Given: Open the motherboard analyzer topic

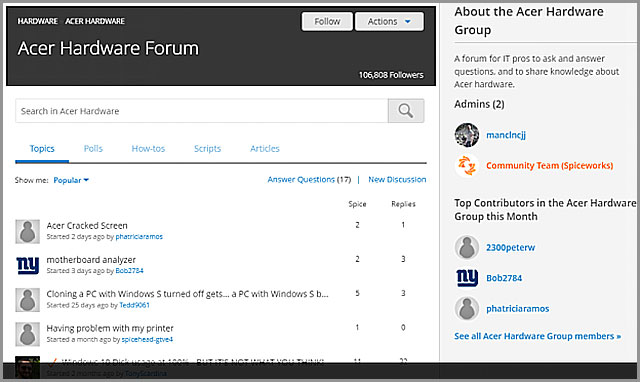Looking at the screenshot, I should [91, 260].
